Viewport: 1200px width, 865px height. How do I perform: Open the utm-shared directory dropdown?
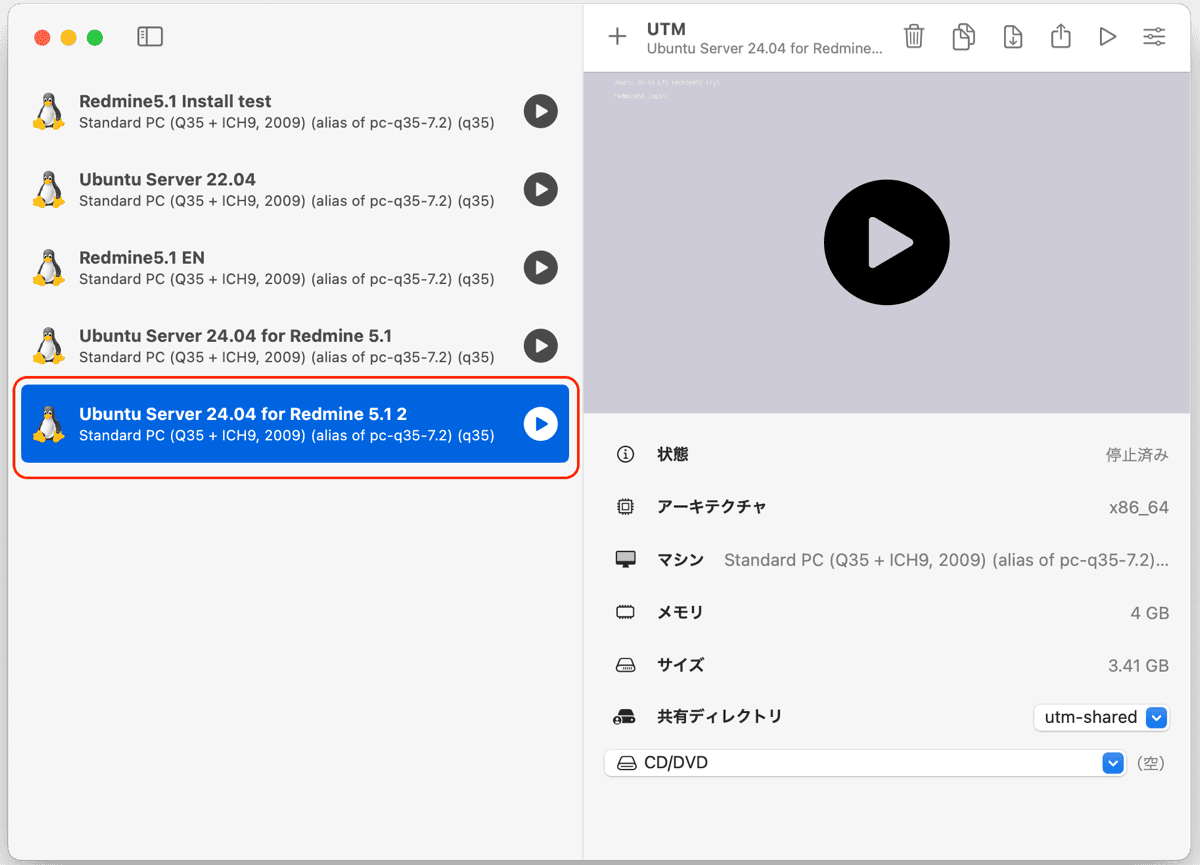point(1100,717)
